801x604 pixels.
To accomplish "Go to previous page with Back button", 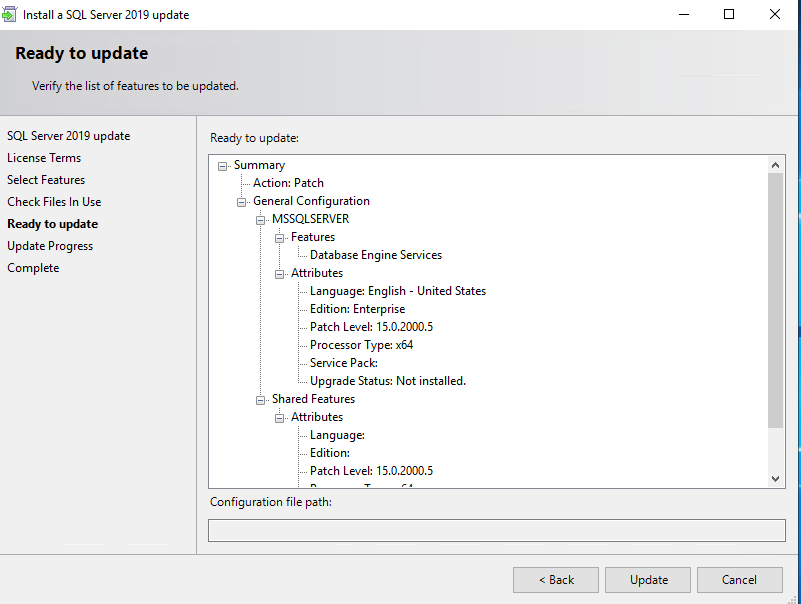I will pyautogui.click(x=555, y=580).
